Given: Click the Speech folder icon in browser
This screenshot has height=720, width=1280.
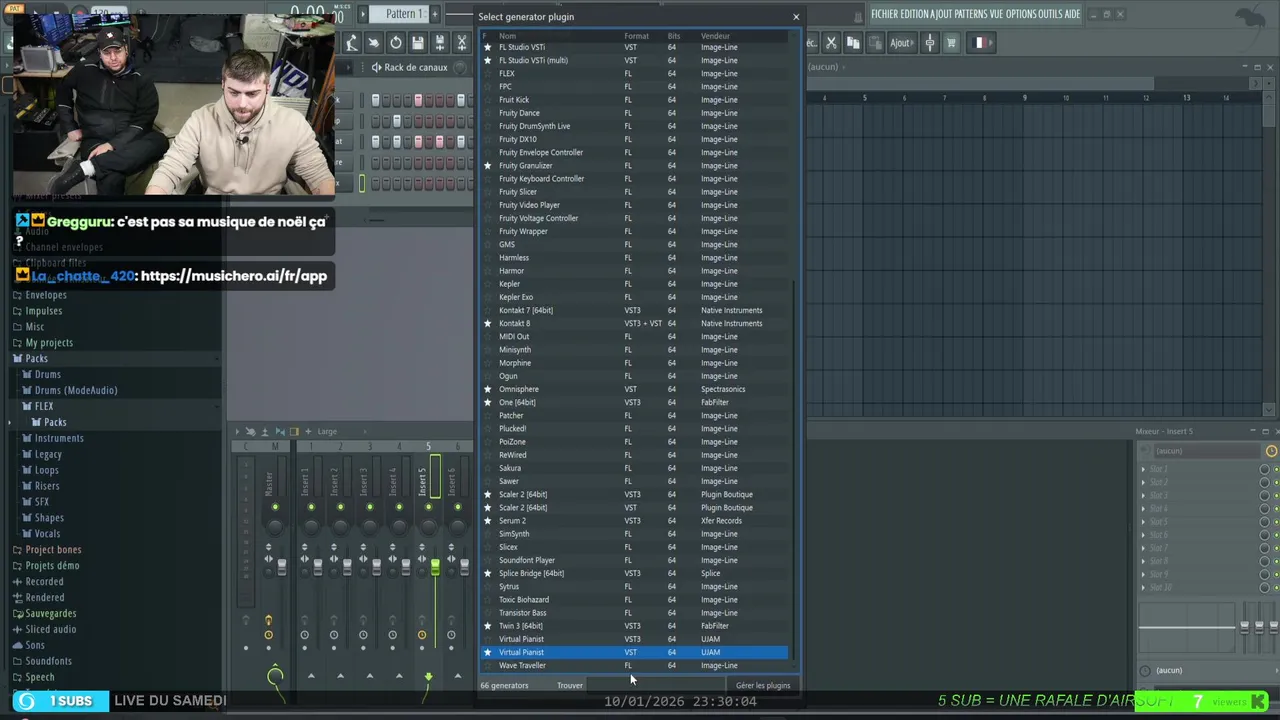Looking at the screenshot, I should [17, 677].
